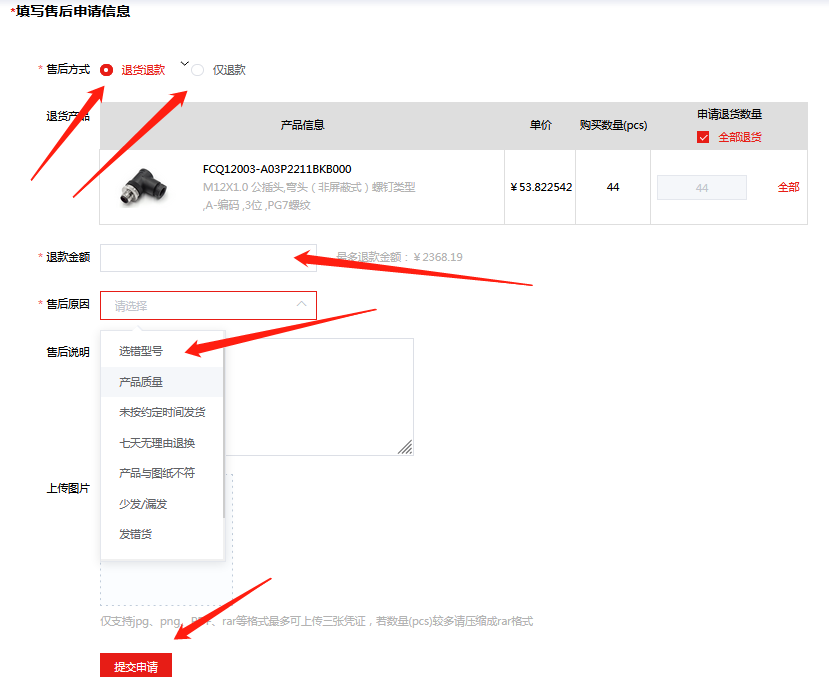Select the 退货退款 radio button

point(106,70)
